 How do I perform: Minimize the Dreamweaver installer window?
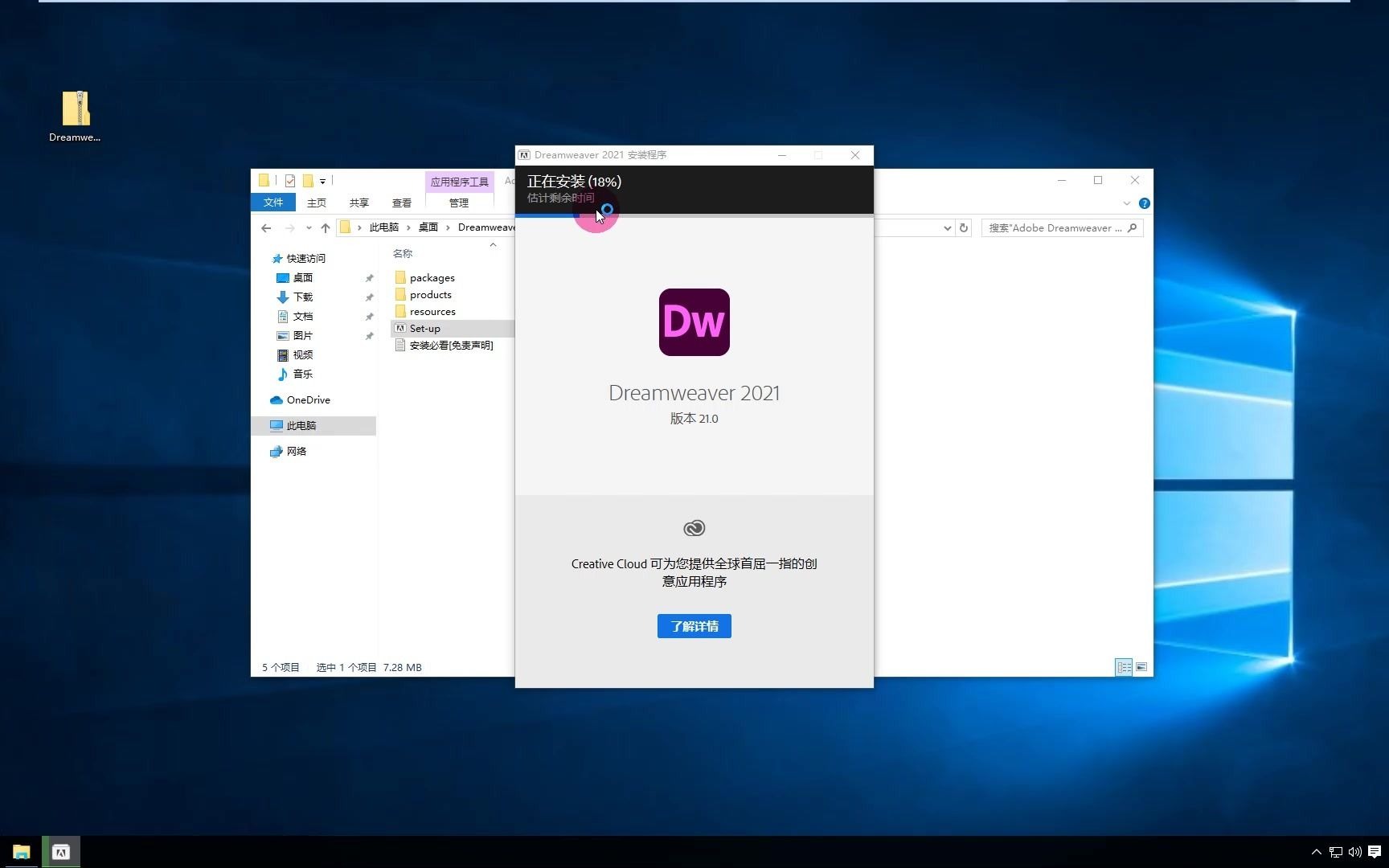point(782,155)
